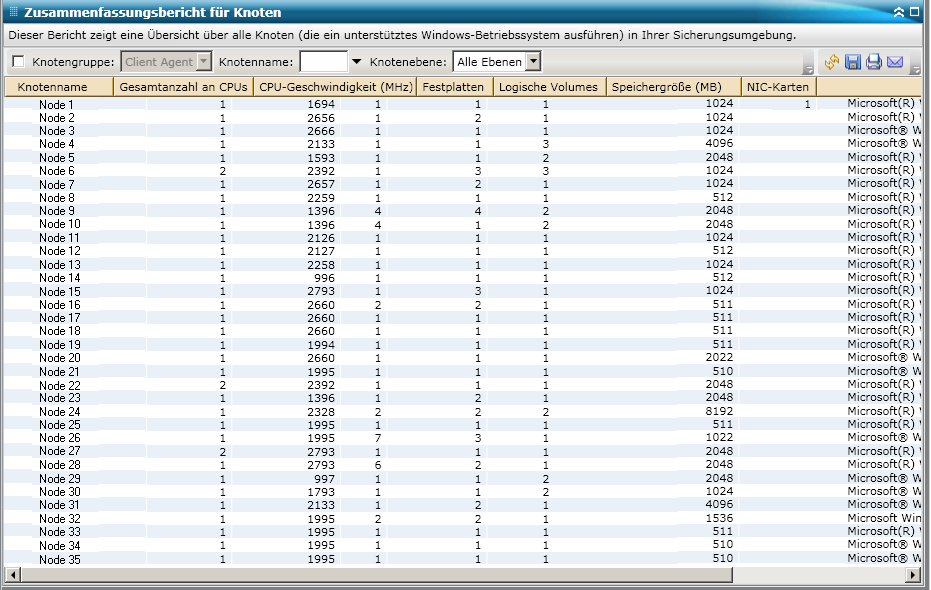Open the Client Agent node group dropdown
This screenshot has height=590, width=931.
click(204, 62)
